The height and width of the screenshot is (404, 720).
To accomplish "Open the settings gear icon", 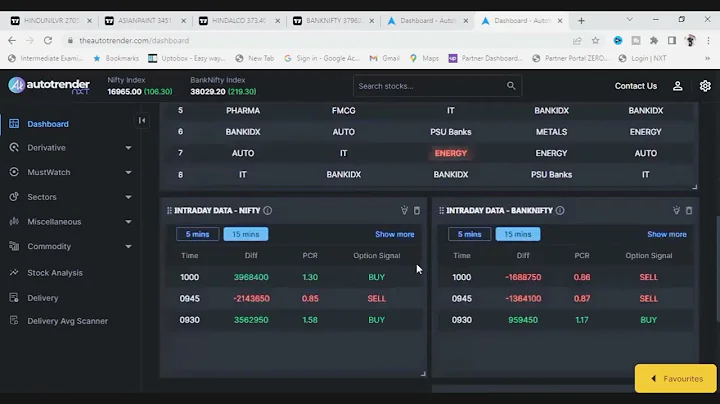I will [705, 86].
